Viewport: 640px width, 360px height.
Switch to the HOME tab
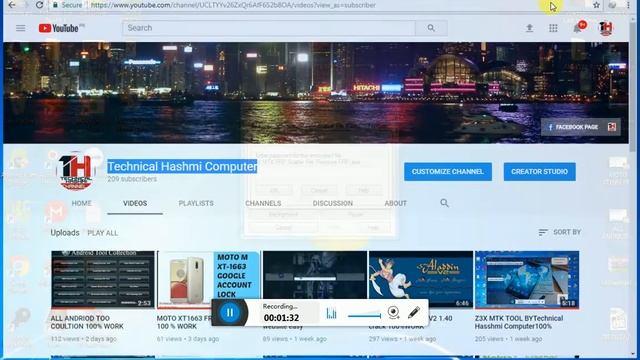coord(82,203)
